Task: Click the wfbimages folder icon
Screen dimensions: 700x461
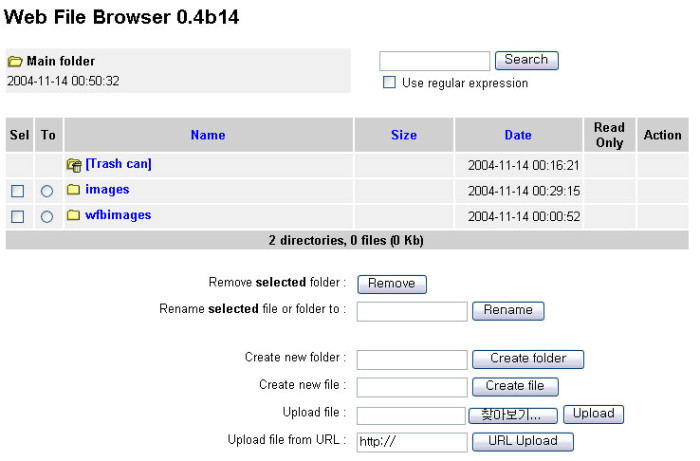Action: pyautogui.click(x=73, y=215)
